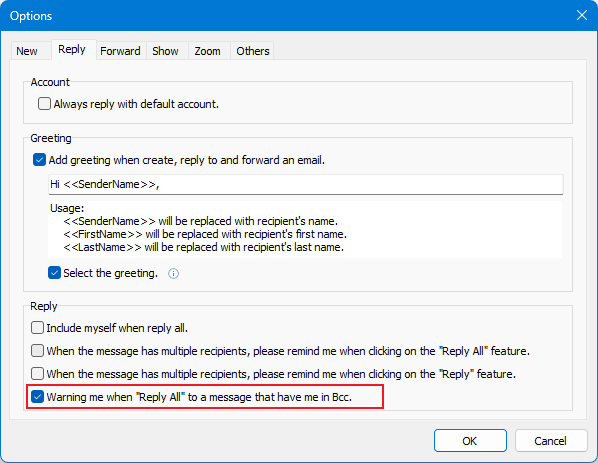Check Include myself when reply all
Screen dimensions: 598x463
point(37,328)
